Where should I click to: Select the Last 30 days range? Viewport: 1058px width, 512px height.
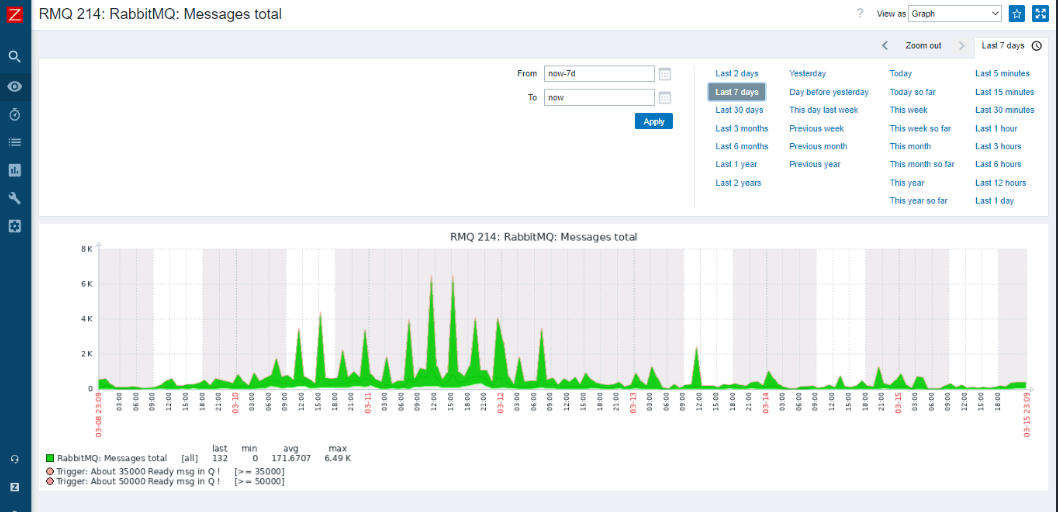point(739,110)
